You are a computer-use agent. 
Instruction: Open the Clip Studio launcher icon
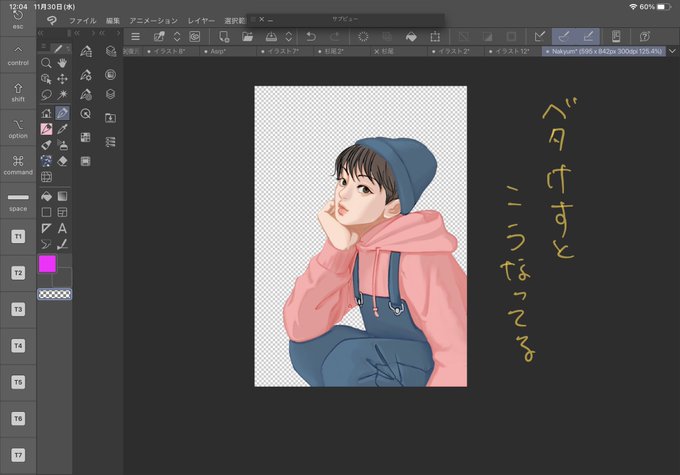coord(195,37)
